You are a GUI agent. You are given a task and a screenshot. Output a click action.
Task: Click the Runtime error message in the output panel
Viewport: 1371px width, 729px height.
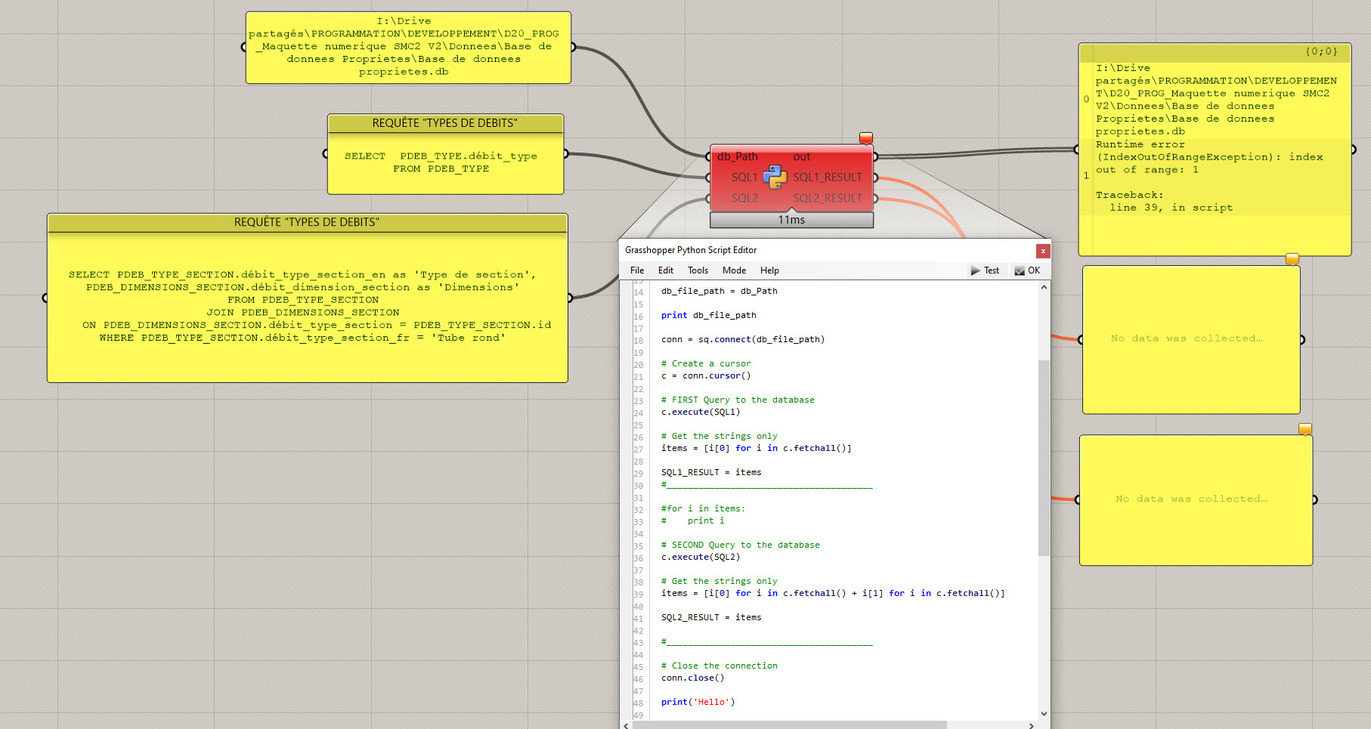(1209, 157)
